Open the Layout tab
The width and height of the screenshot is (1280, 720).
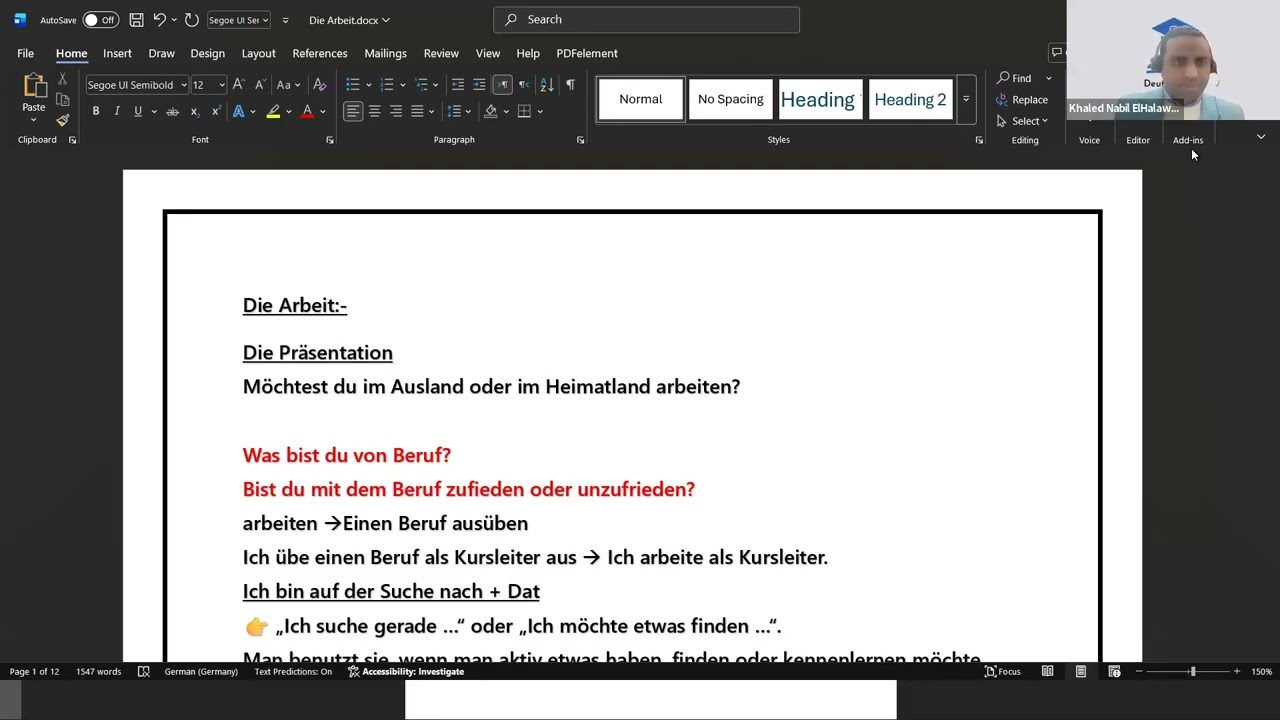[258, 53]
